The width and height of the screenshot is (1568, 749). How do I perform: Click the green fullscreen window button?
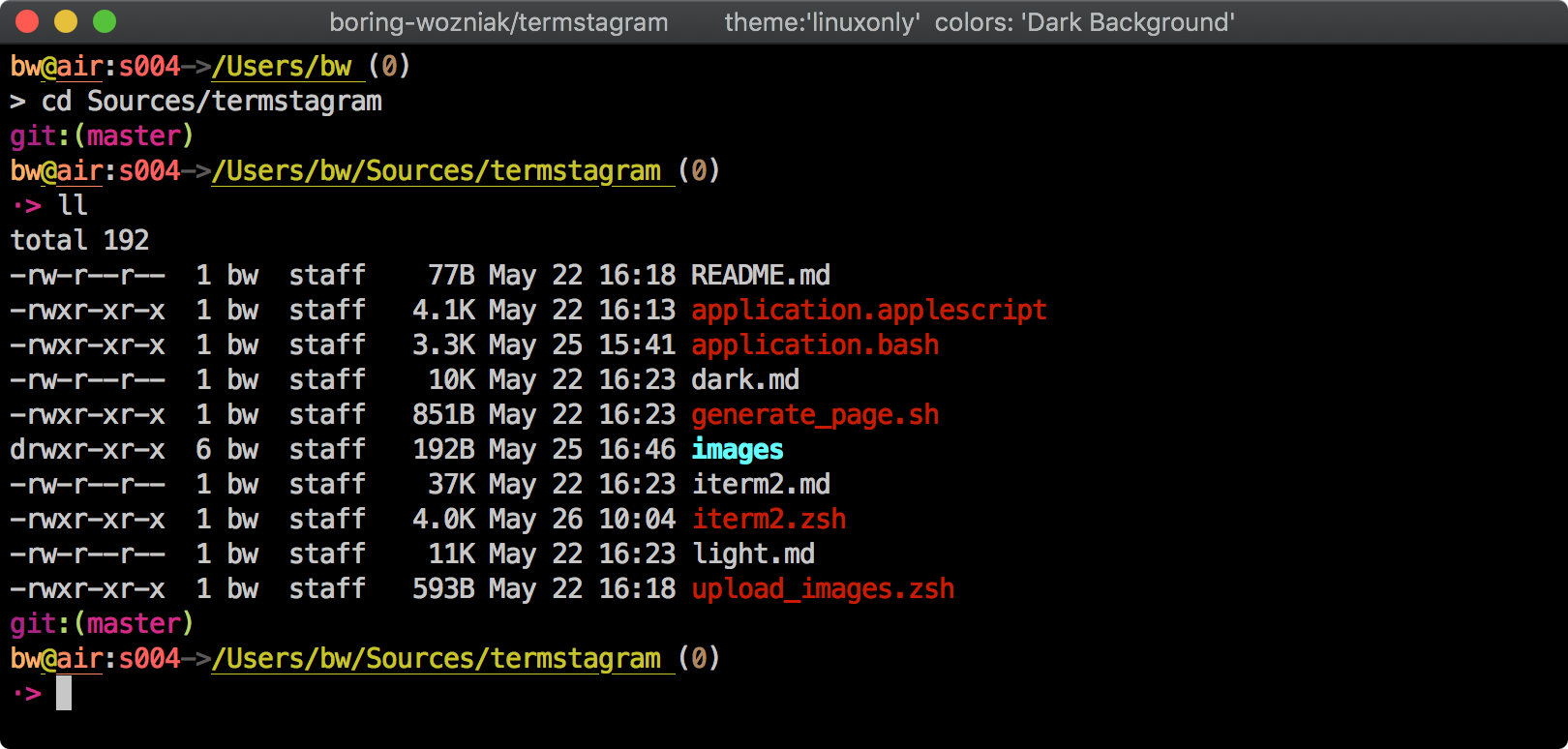[105, 21]
